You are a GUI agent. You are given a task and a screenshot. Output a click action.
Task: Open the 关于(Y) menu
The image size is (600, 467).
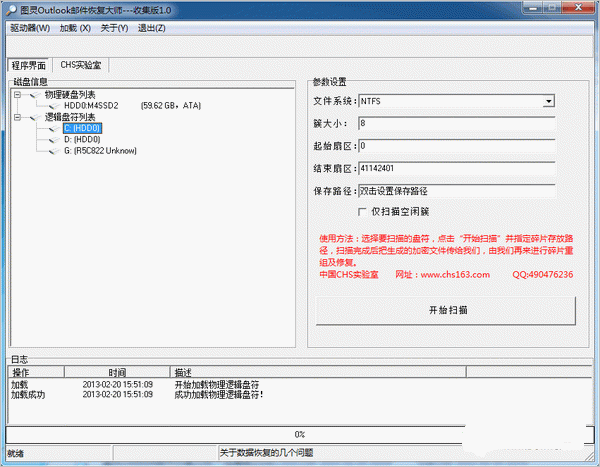tap(114, 28)
